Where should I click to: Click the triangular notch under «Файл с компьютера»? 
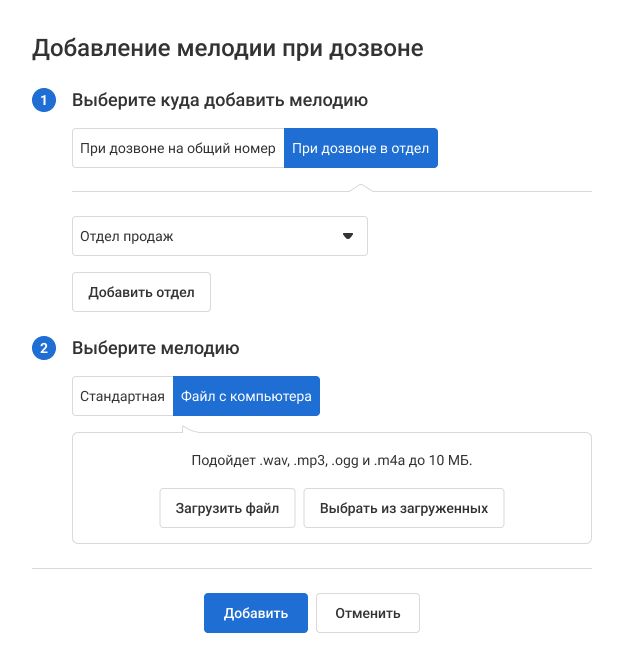pos(189,429)
